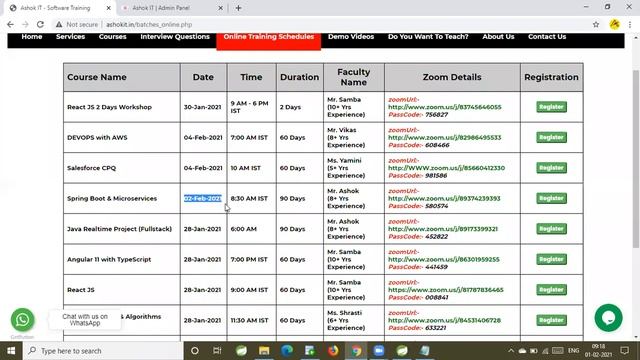Open Zoom link for React JS 2 Days Workshop
This screenshot has height=360, width=640.
click(444, 107)
